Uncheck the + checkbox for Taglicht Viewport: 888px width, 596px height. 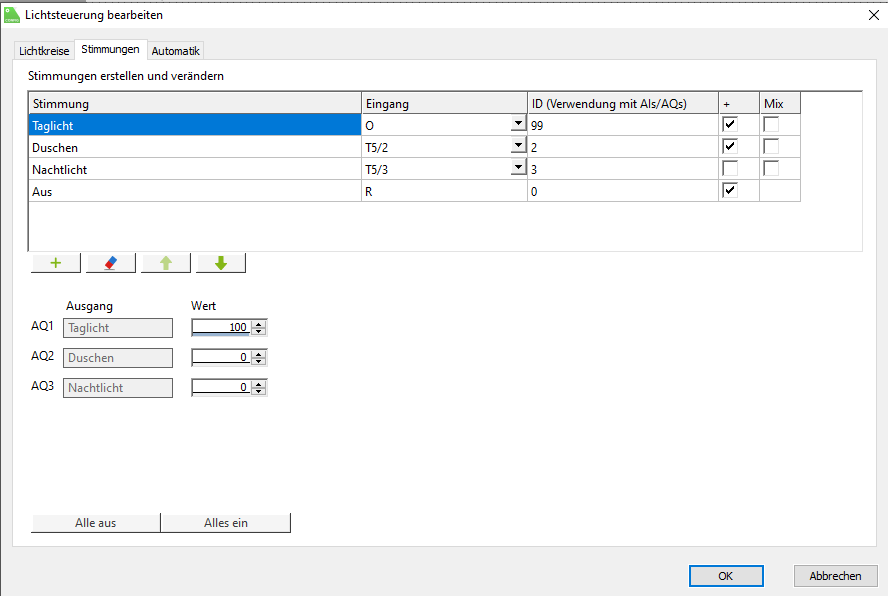coord(730,124)
